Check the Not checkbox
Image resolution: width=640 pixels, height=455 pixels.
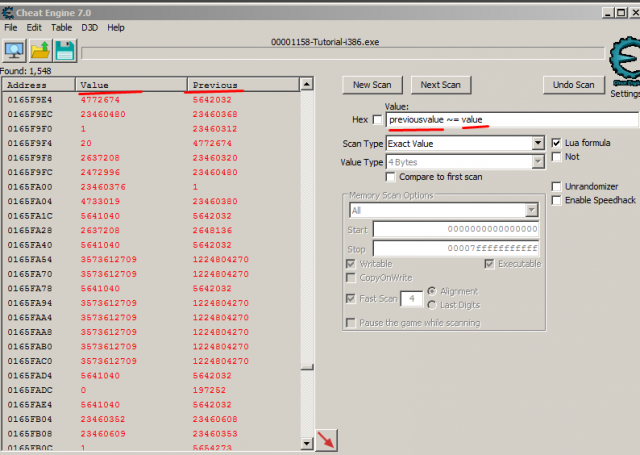(556, 157)
